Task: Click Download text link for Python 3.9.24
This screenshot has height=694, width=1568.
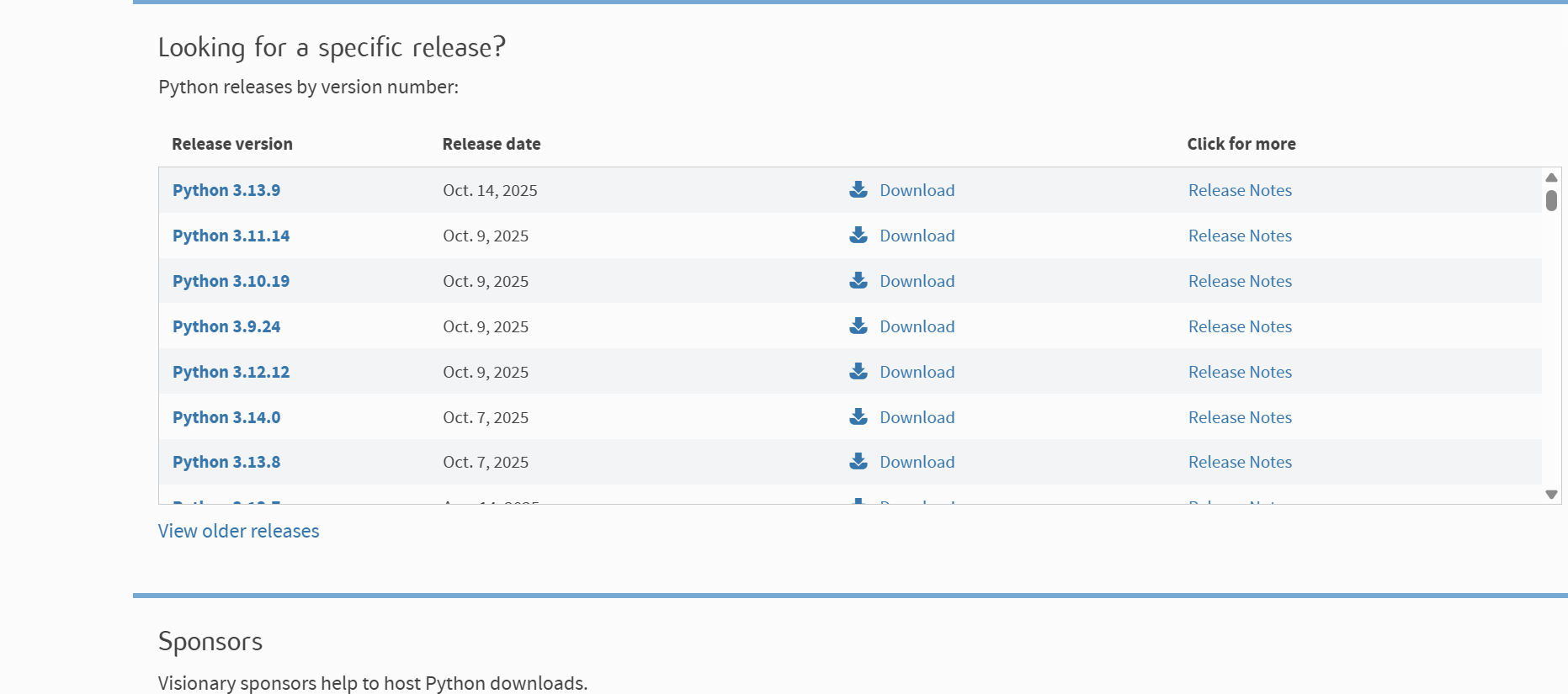Action: coord(917,326)
